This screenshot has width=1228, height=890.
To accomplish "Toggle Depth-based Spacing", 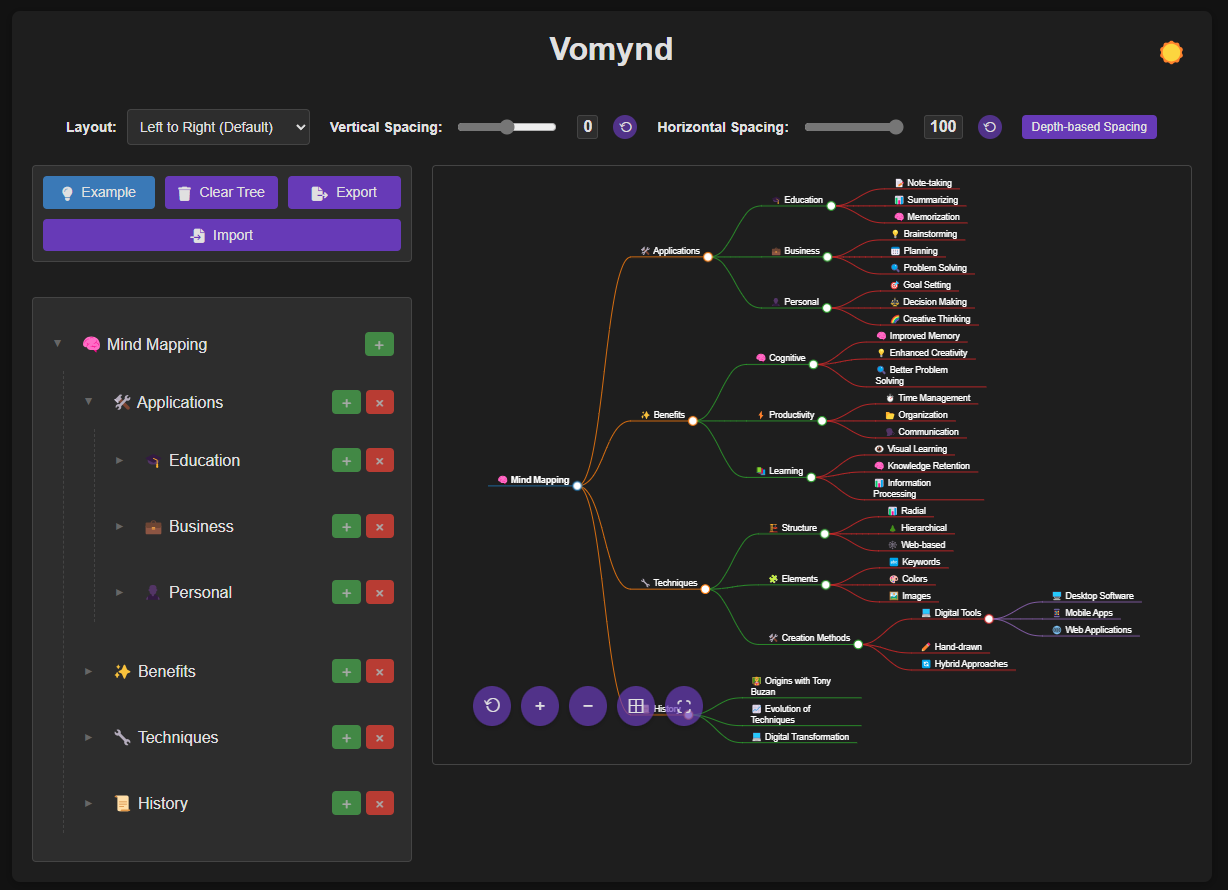I will 1089,127.
